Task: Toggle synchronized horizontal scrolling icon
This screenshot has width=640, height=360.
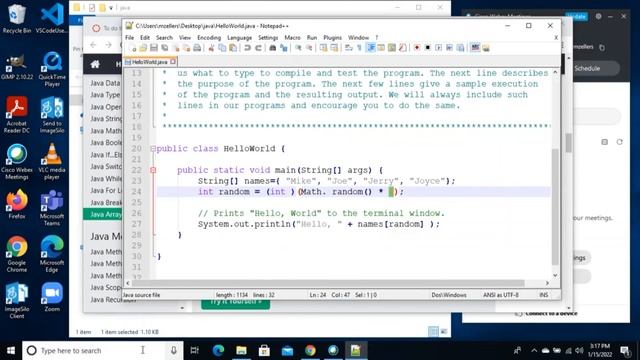Action: tap(334, 48)
